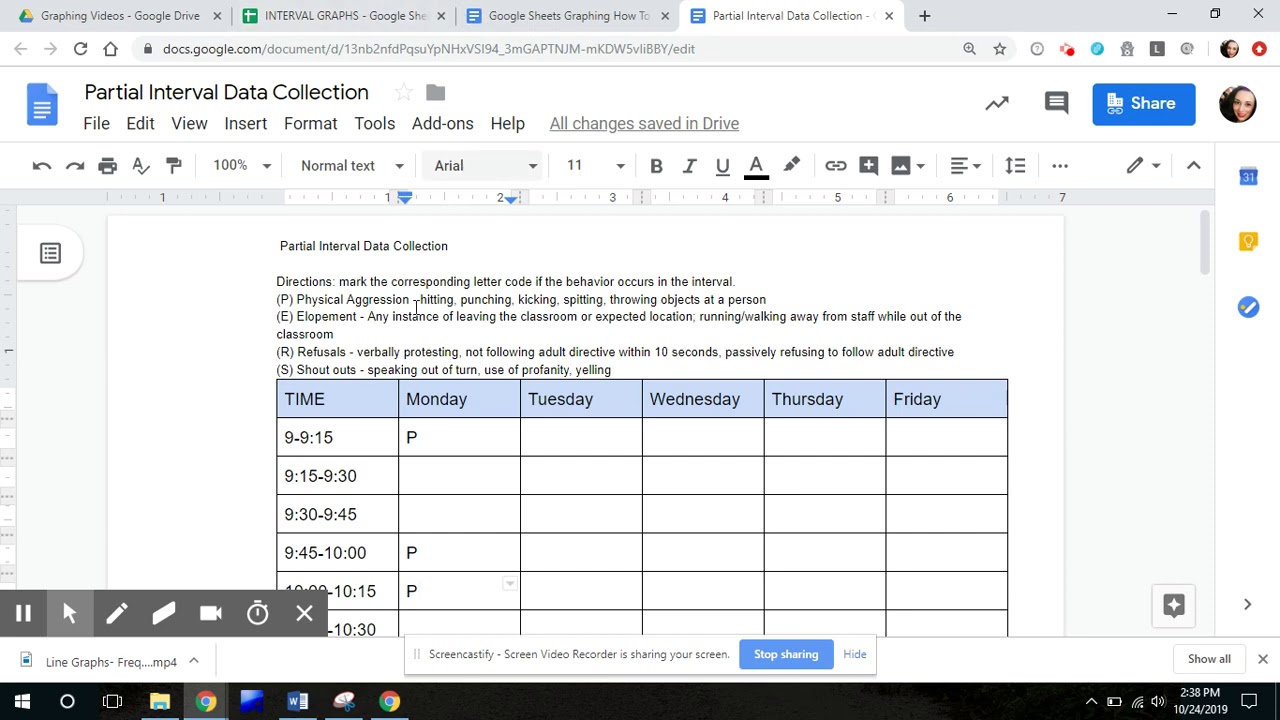Open the Normal text style dropdown
This screenshot has width=1280, height=720.
pyautogui.click(x=352, y=166)
